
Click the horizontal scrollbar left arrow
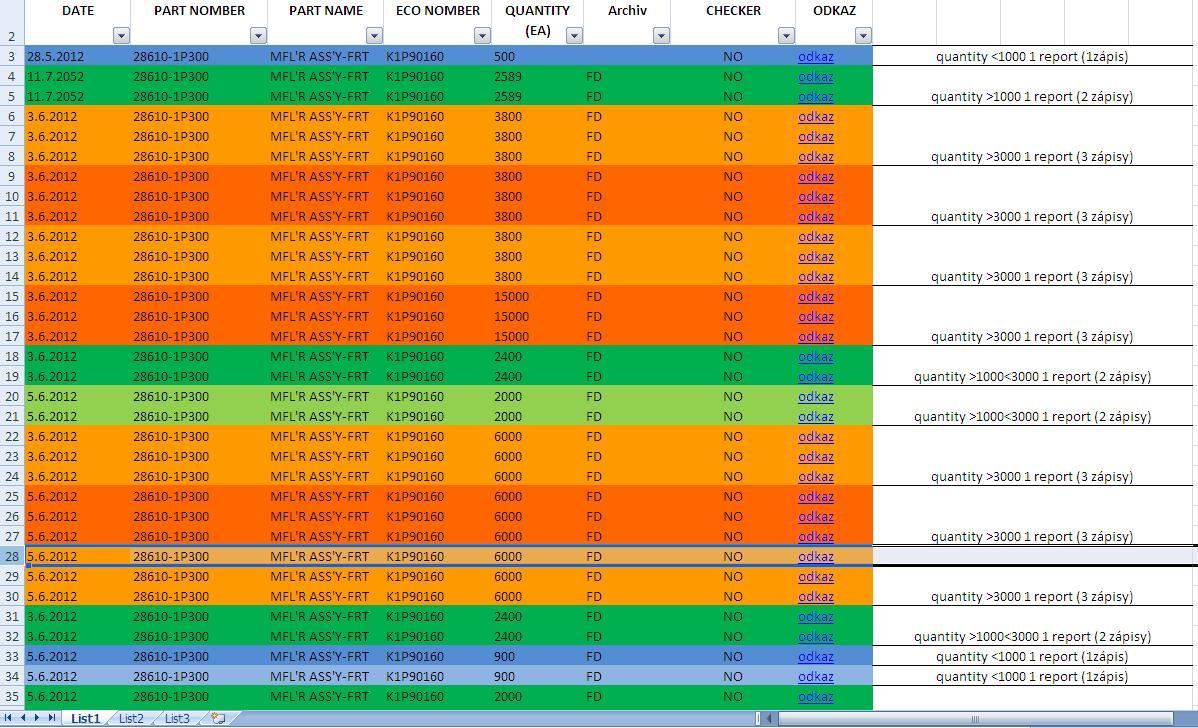tap(769, 718)
